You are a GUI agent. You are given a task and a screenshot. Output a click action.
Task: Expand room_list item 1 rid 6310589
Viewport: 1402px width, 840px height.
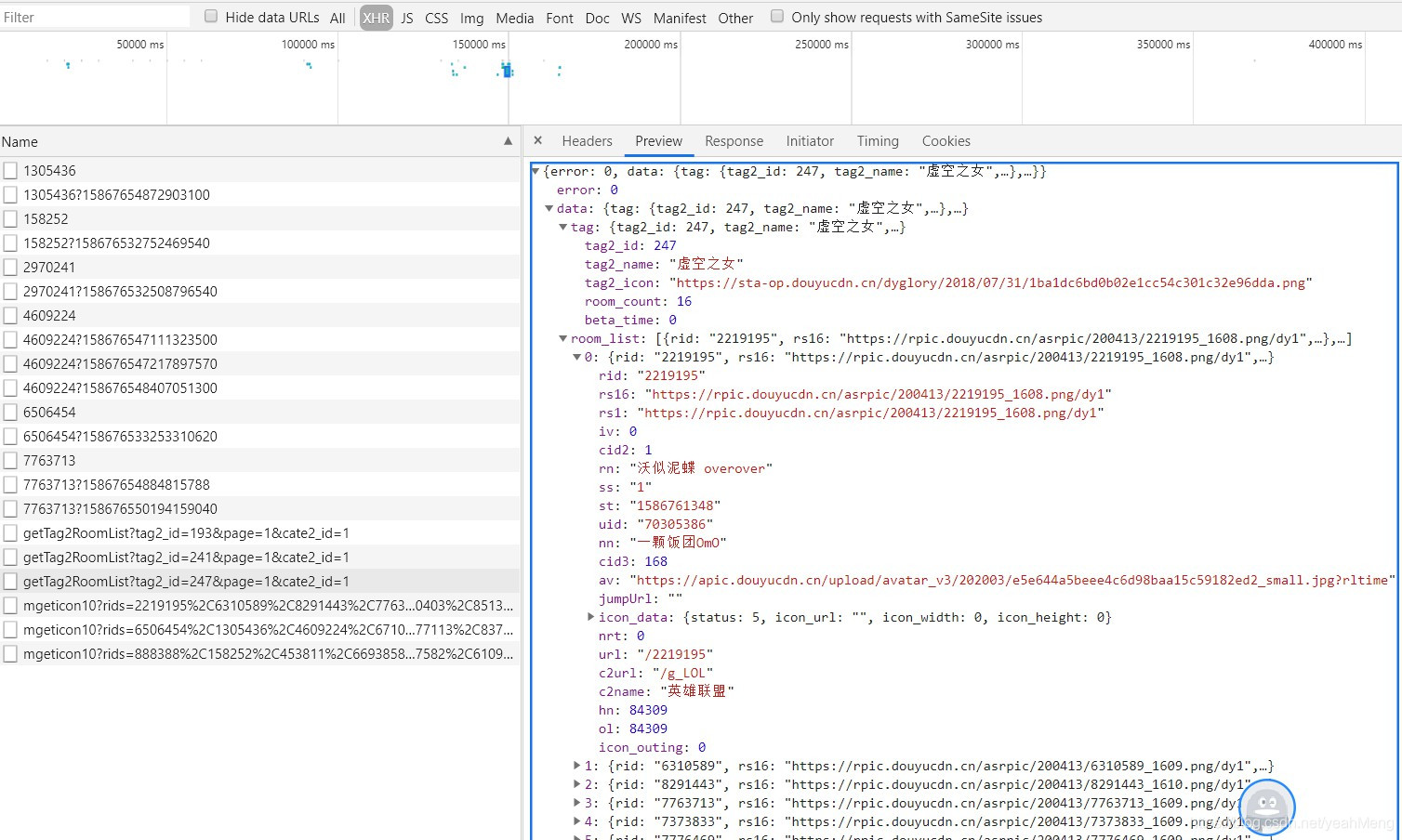(576, 766)
